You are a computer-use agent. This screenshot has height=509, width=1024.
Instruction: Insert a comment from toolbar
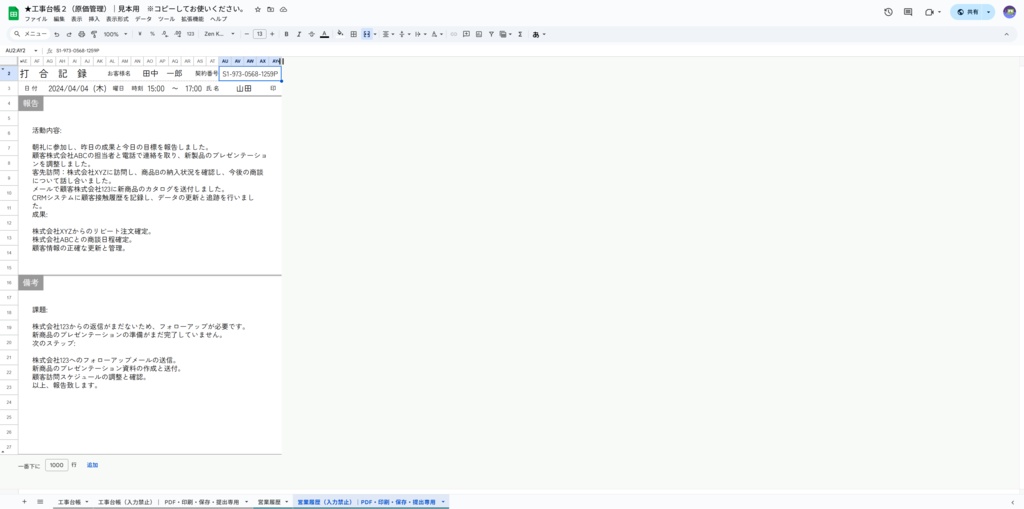click(466, 34)
